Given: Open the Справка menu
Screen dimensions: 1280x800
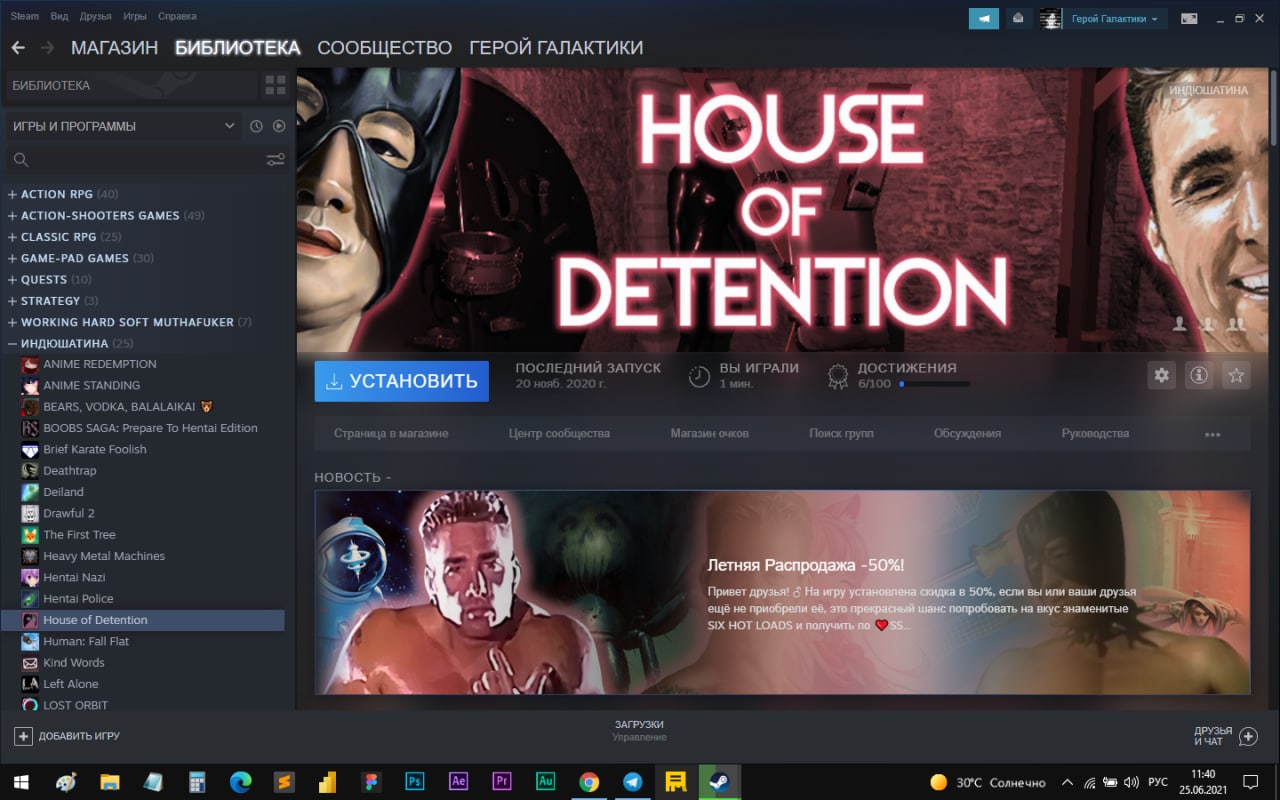Looking at the screenshot, I should [177, 16].
